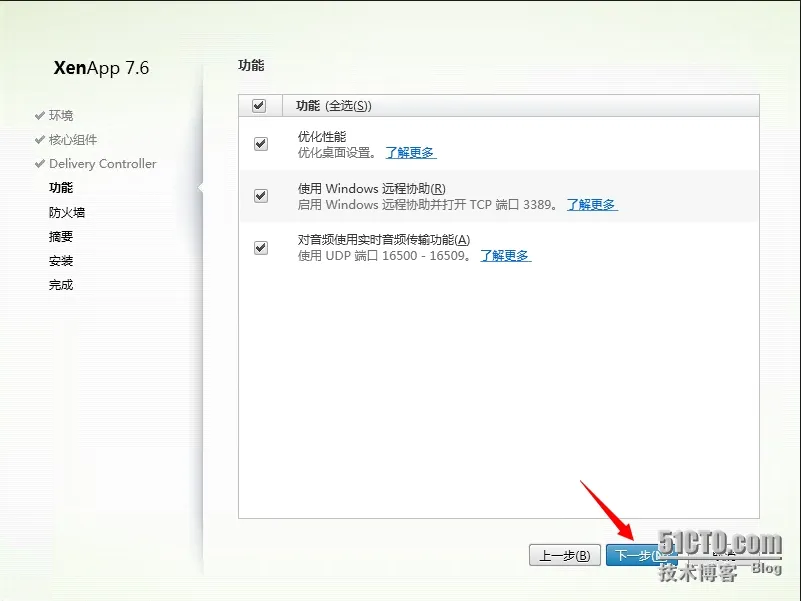Select the 摘要 step in sidebar
Image resolution: width=801 pixels, height=601 pixels.
[x=61, y=236]
